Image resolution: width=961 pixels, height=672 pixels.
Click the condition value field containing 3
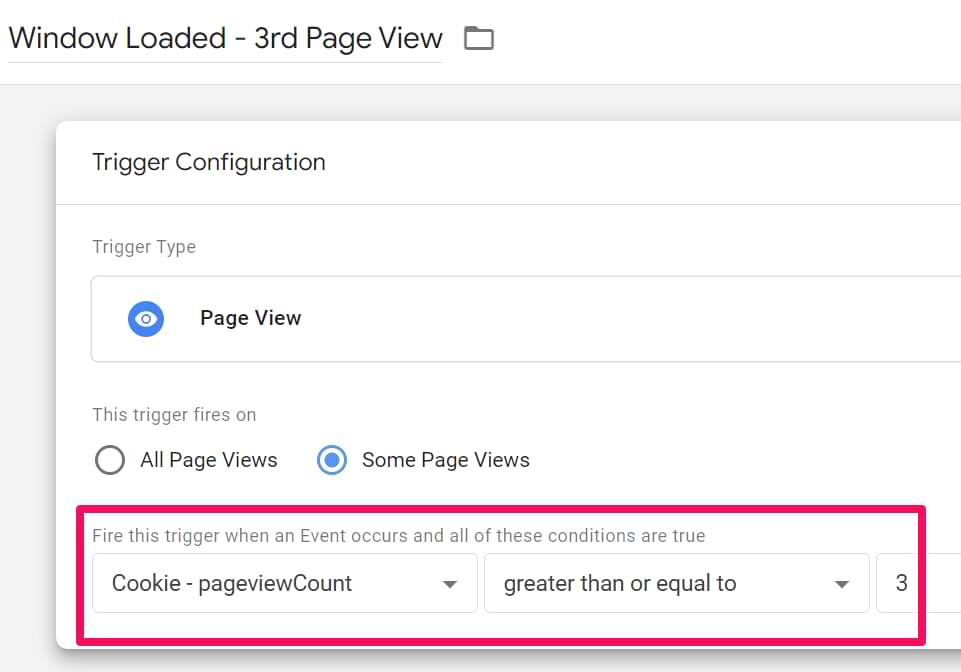(915, 583)
